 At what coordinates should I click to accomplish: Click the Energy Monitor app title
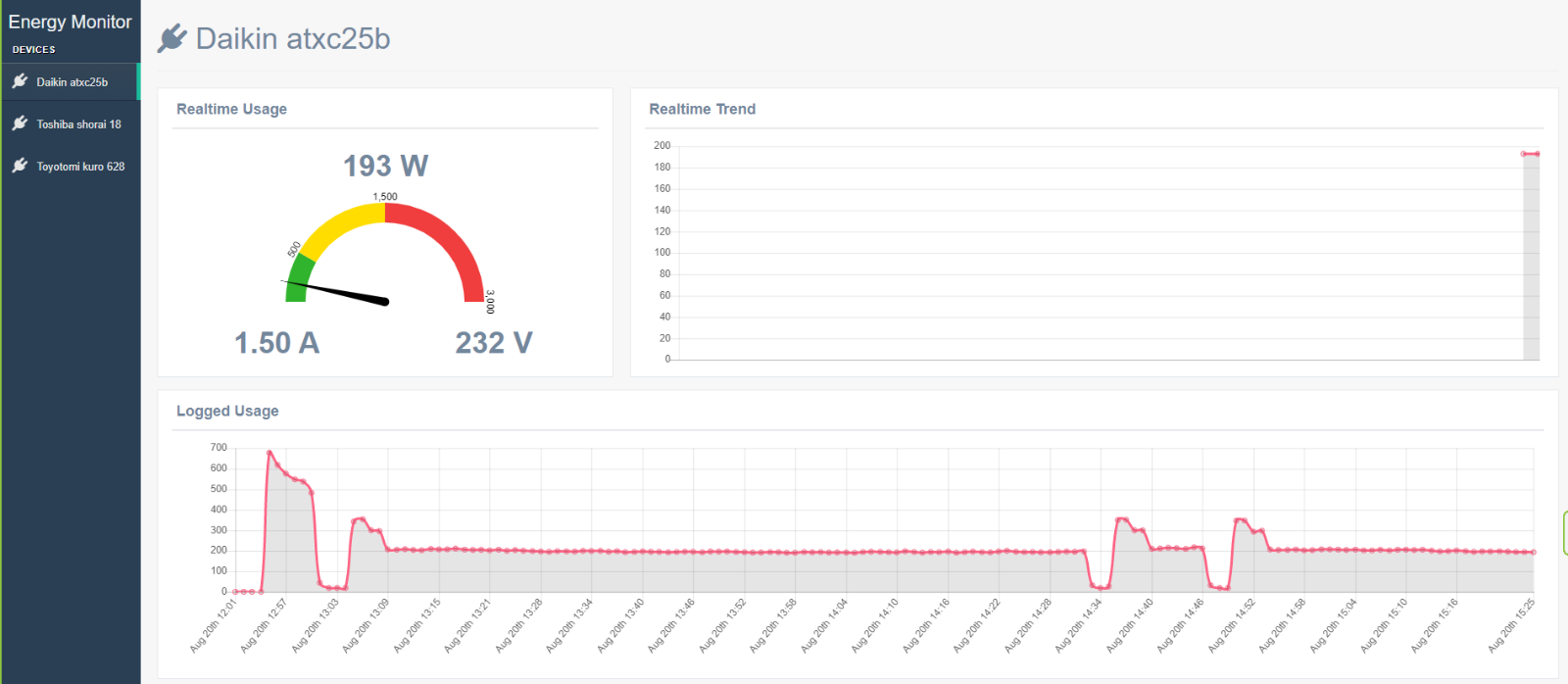coord(70,22)
